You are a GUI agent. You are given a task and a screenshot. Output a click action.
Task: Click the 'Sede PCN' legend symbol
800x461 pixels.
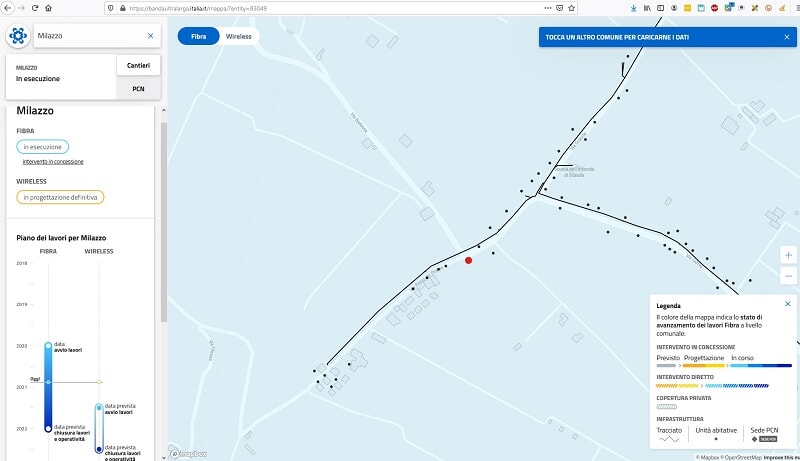click(x=764, y=439)
